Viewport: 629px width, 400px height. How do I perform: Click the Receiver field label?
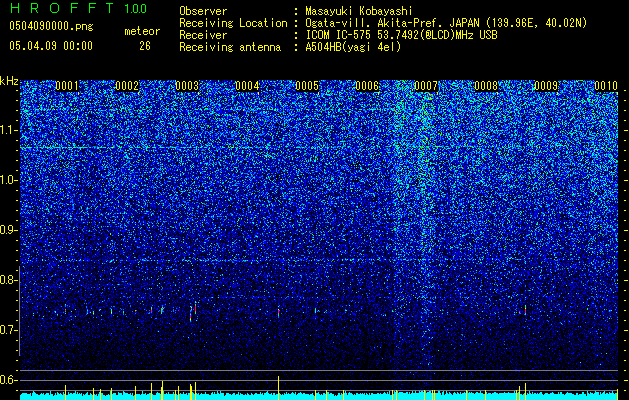(x=203, y=35)
